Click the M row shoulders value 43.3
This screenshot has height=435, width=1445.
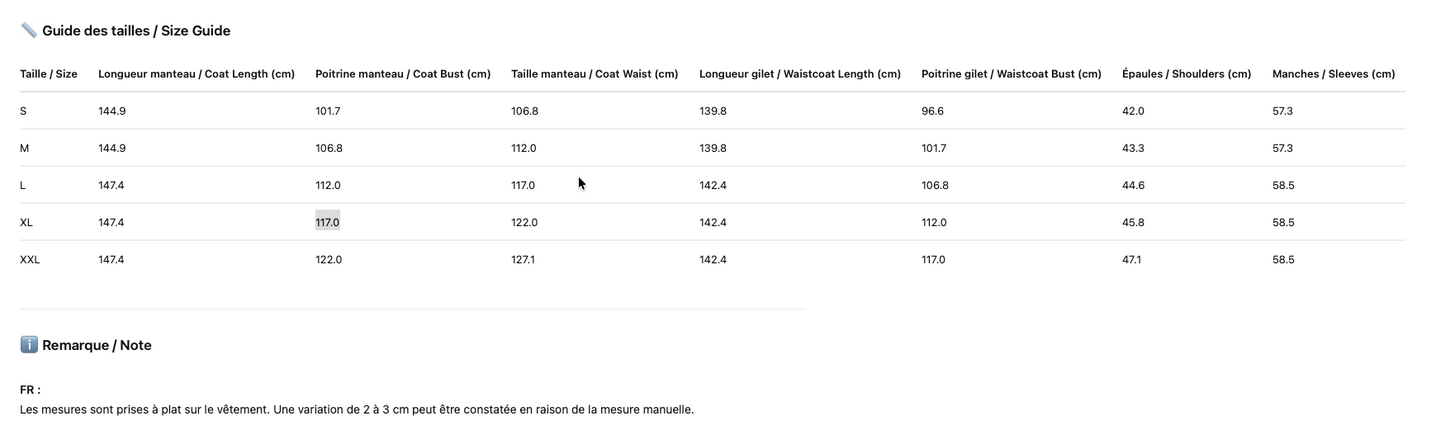pyautogui.click(x=1133, y=148)
